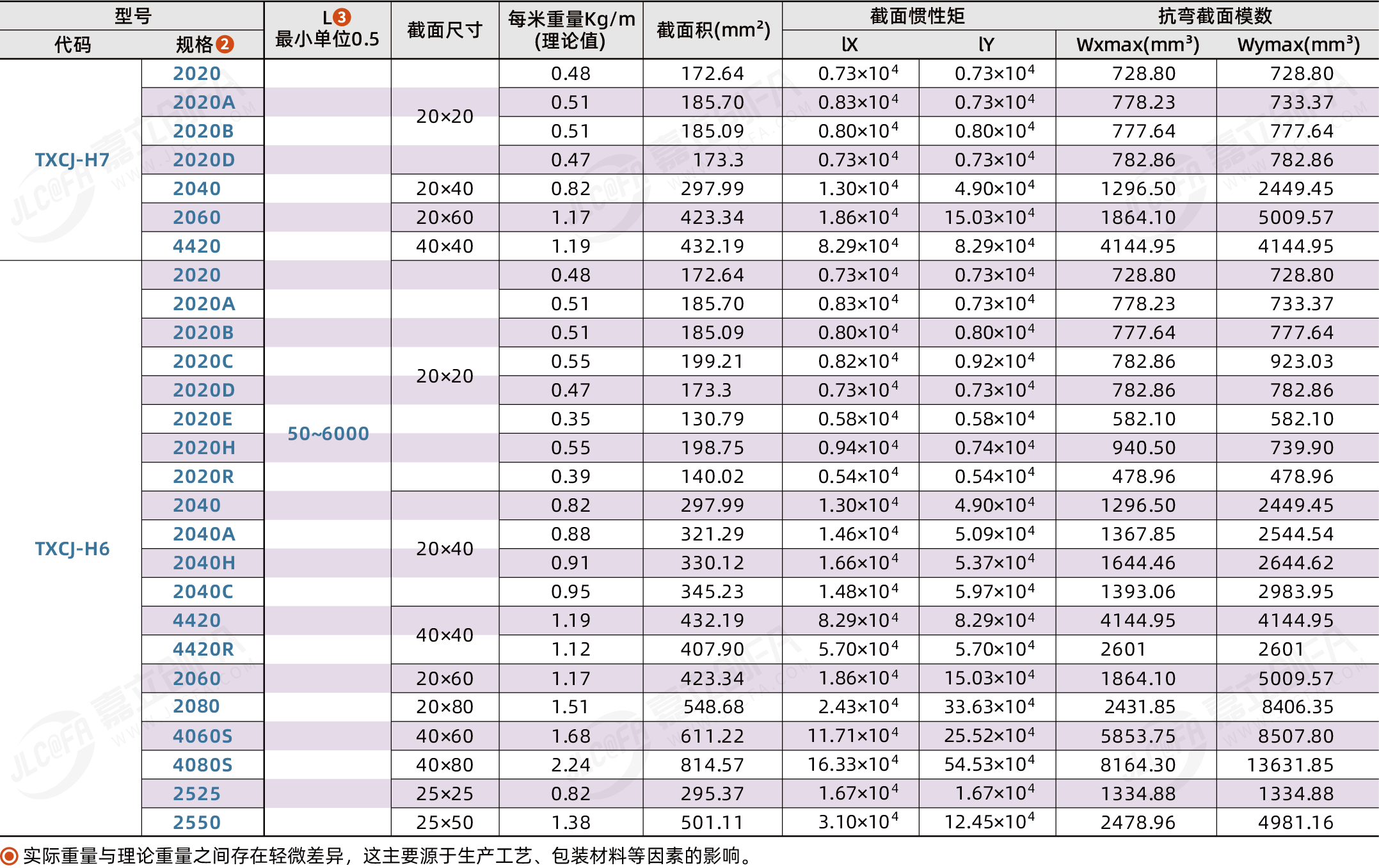Click the Wxmax(mm³) column header
This screenshot has width=1379, height=868.
click(x=1137, y=44)
